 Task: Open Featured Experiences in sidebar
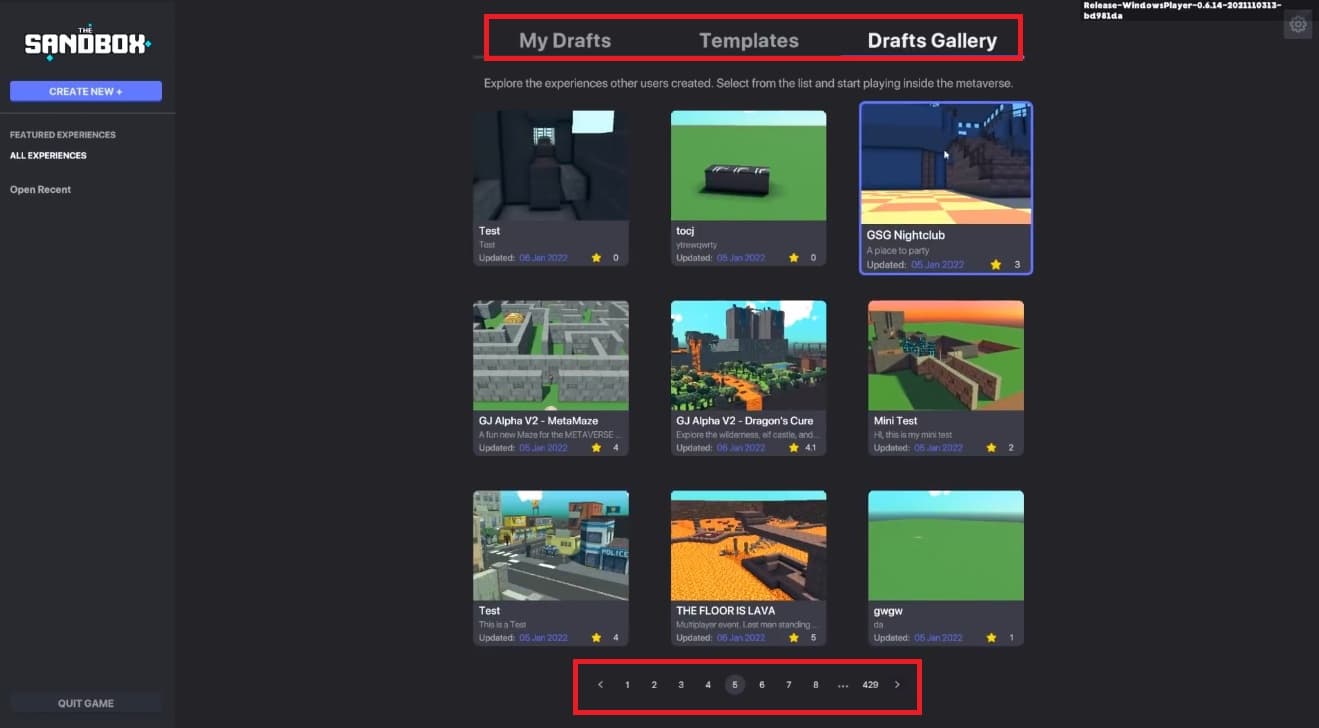point(63,135)
